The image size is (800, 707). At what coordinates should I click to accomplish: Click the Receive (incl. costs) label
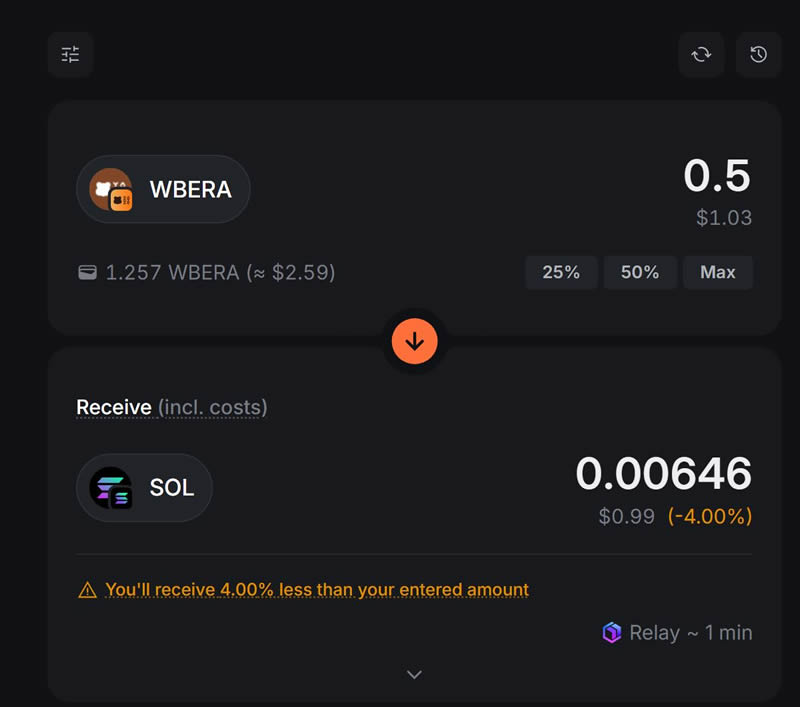point(171,407)
